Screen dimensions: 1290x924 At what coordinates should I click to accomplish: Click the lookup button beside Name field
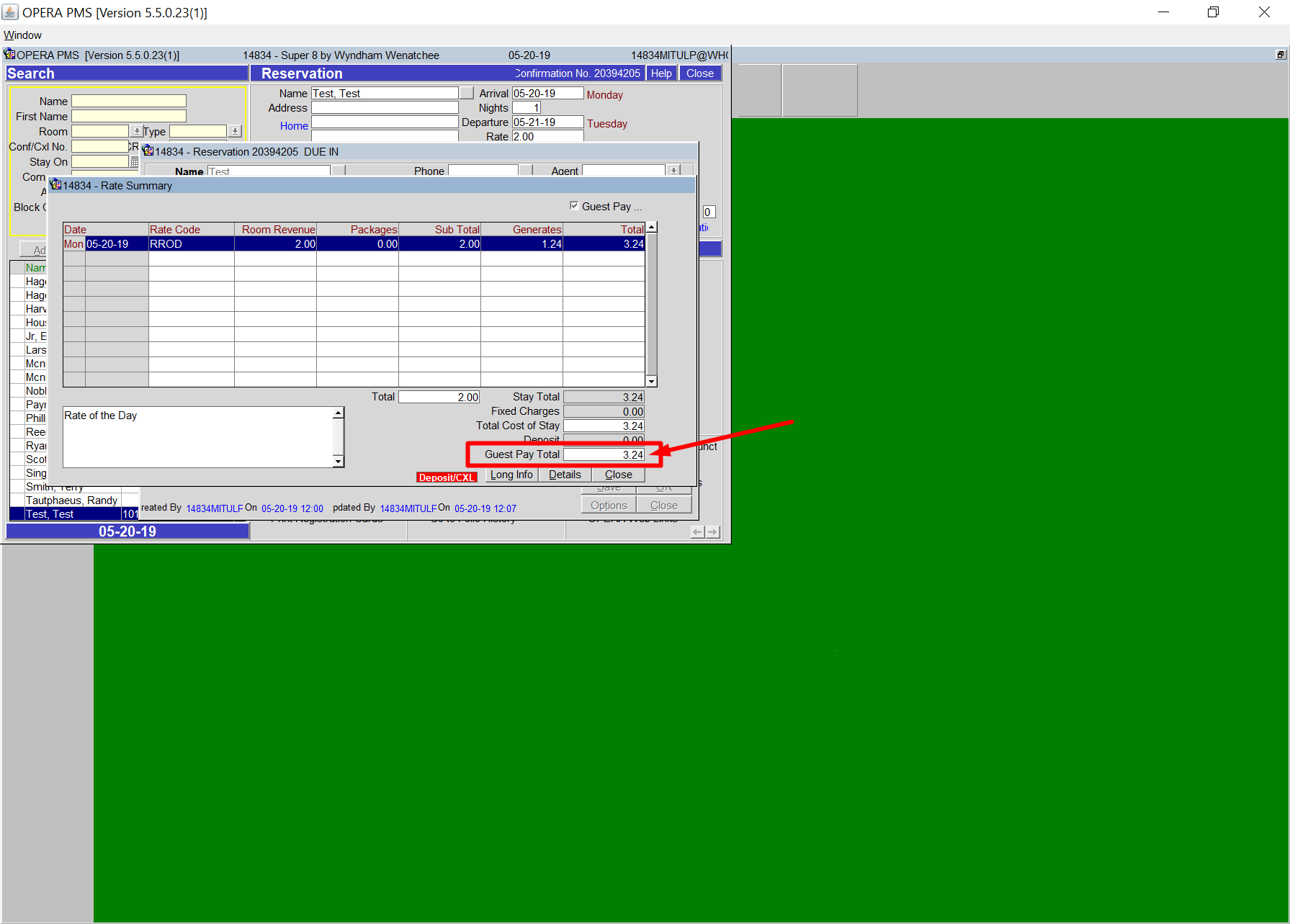click(x=467, y=93)
